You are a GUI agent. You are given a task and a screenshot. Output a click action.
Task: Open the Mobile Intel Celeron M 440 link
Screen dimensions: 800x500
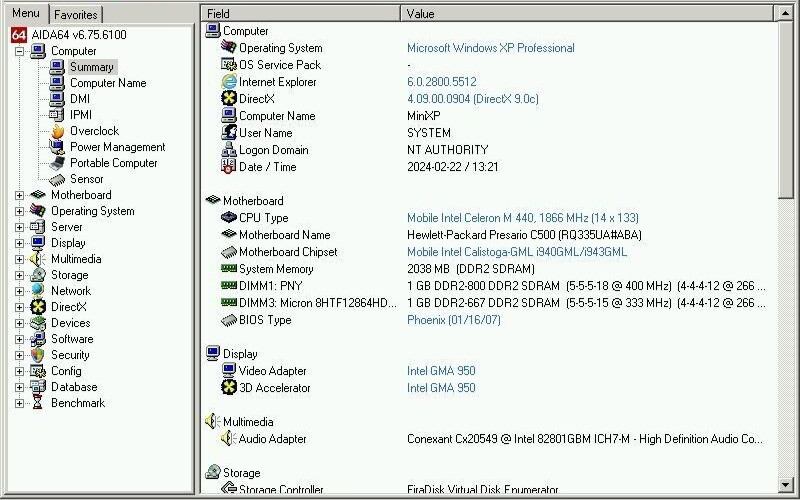523,218
